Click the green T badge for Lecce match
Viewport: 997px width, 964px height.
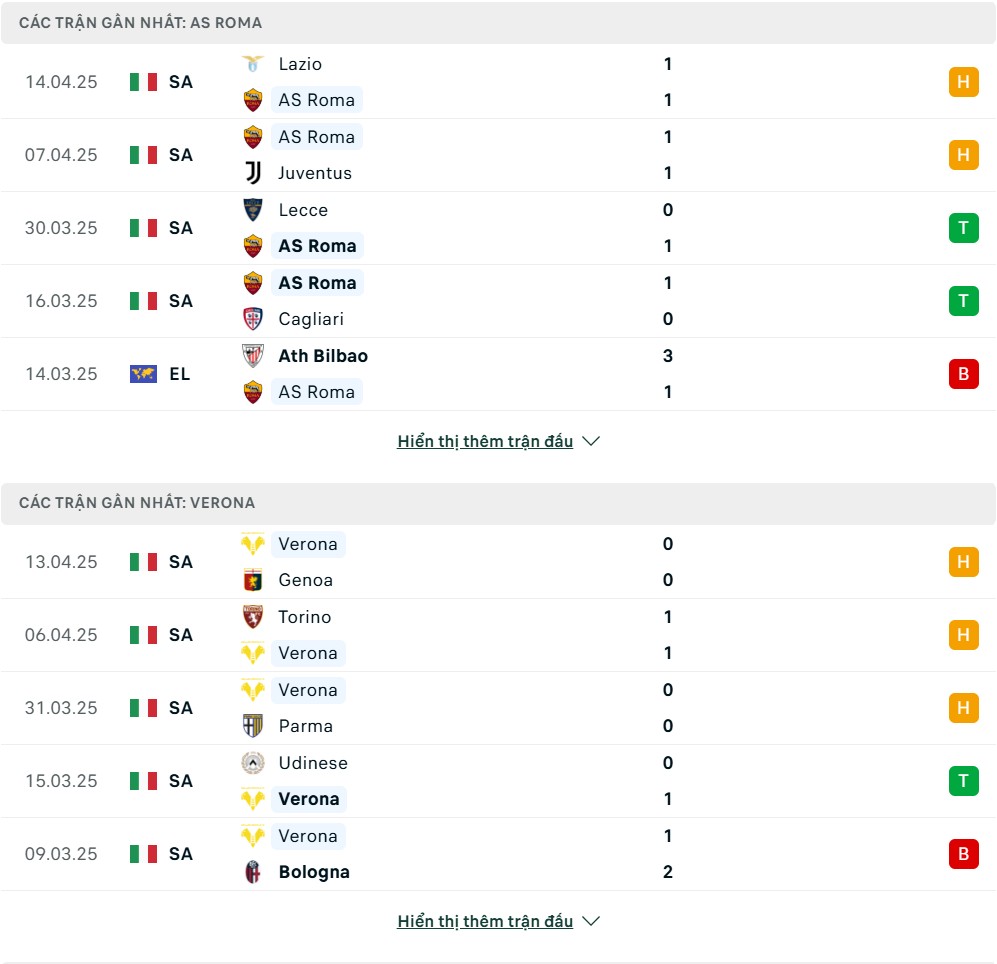click(x=963, y=228)
